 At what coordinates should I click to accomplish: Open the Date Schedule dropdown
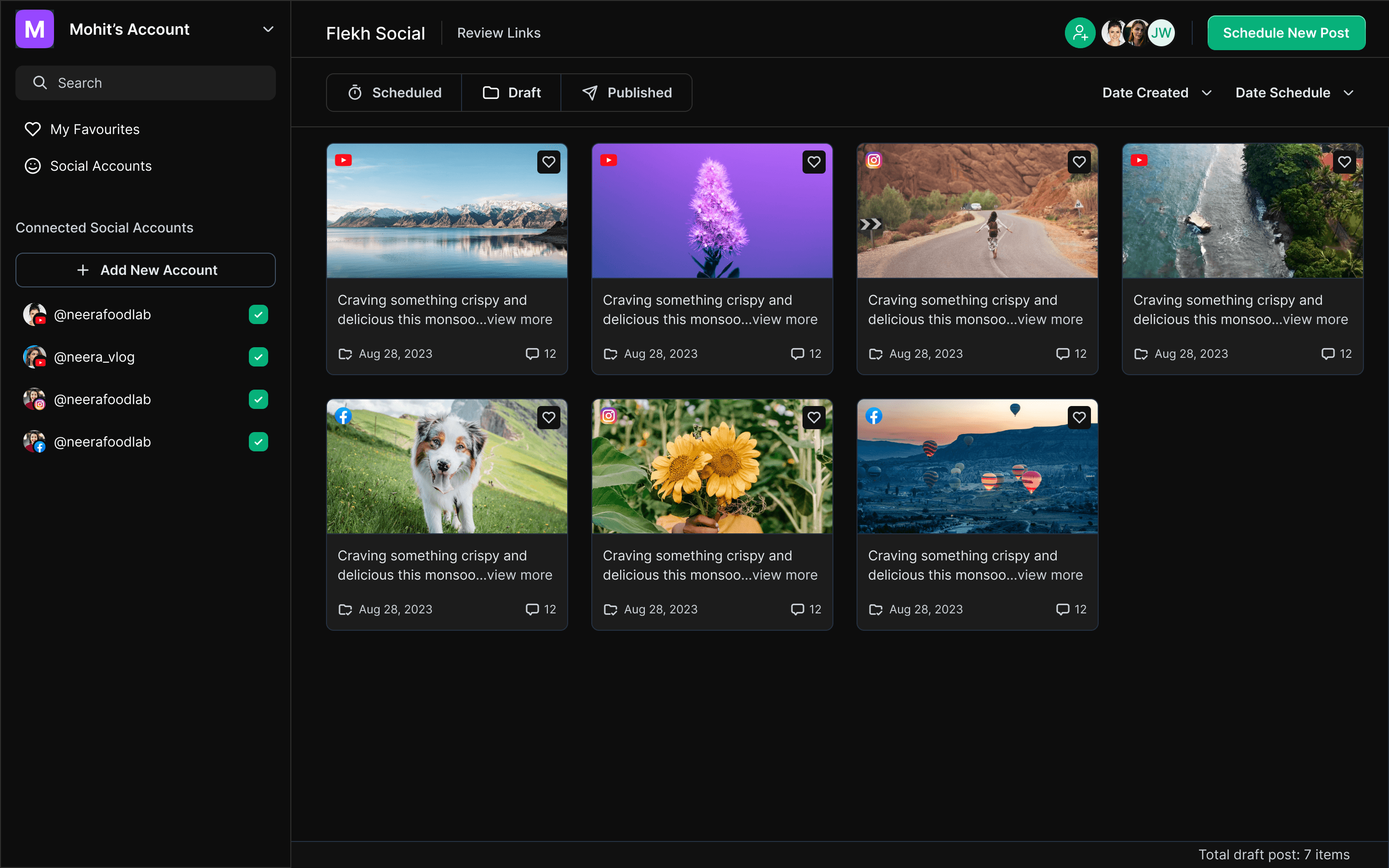point(1294,93)
